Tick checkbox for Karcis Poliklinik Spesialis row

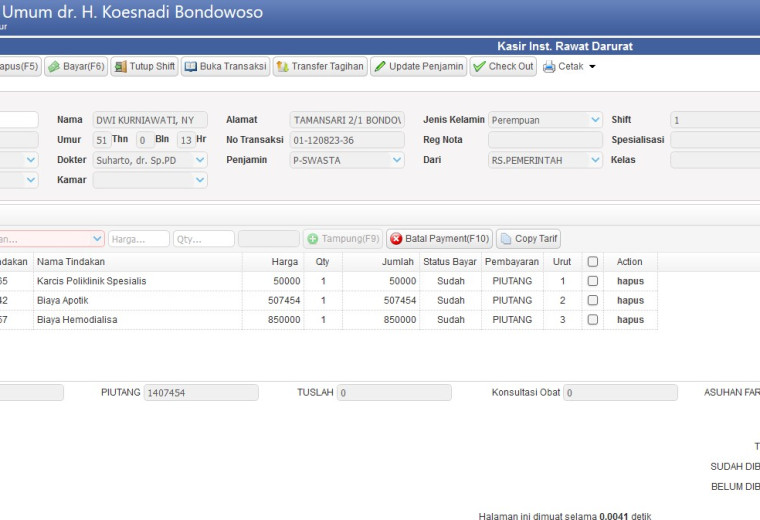[592, 281]
